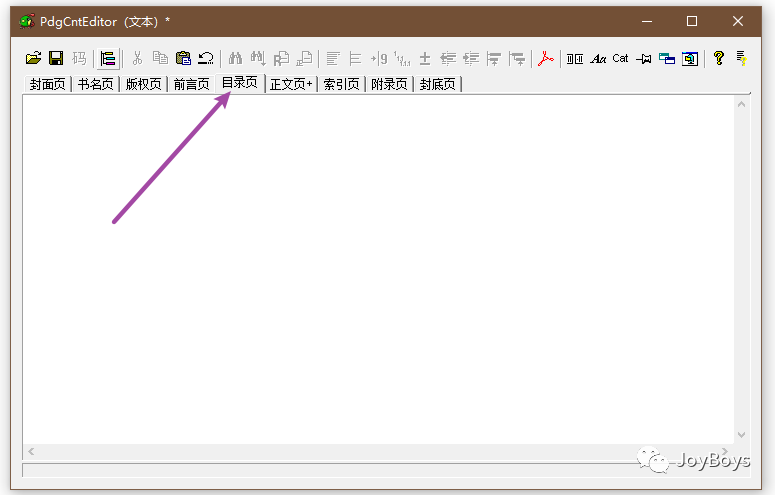The width and height of the screenshot is (775, 495).
Task: Switch to the 书名页 tab
Action: click(x=95, y=84)
